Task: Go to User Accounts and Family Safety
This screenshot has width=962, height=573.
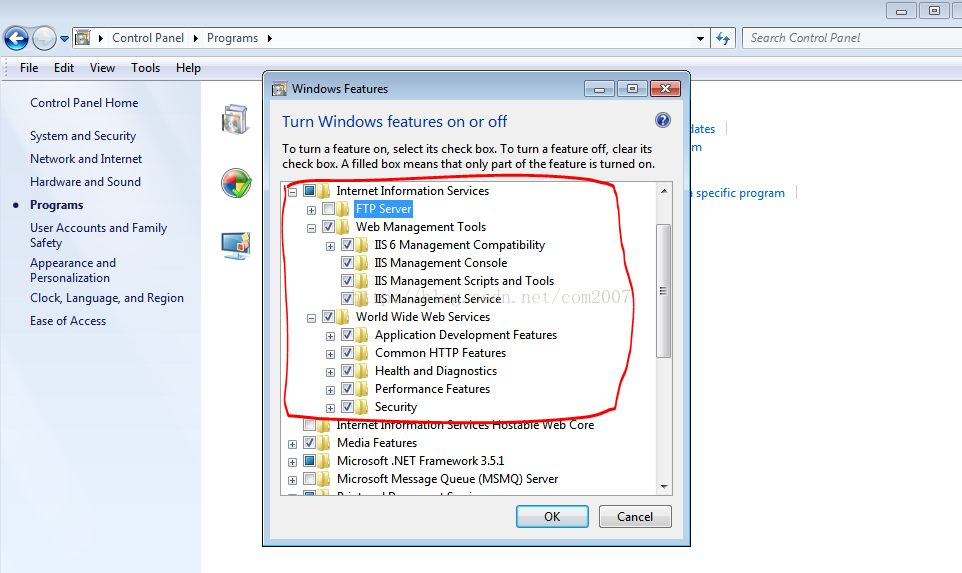Action: (98, 235)
